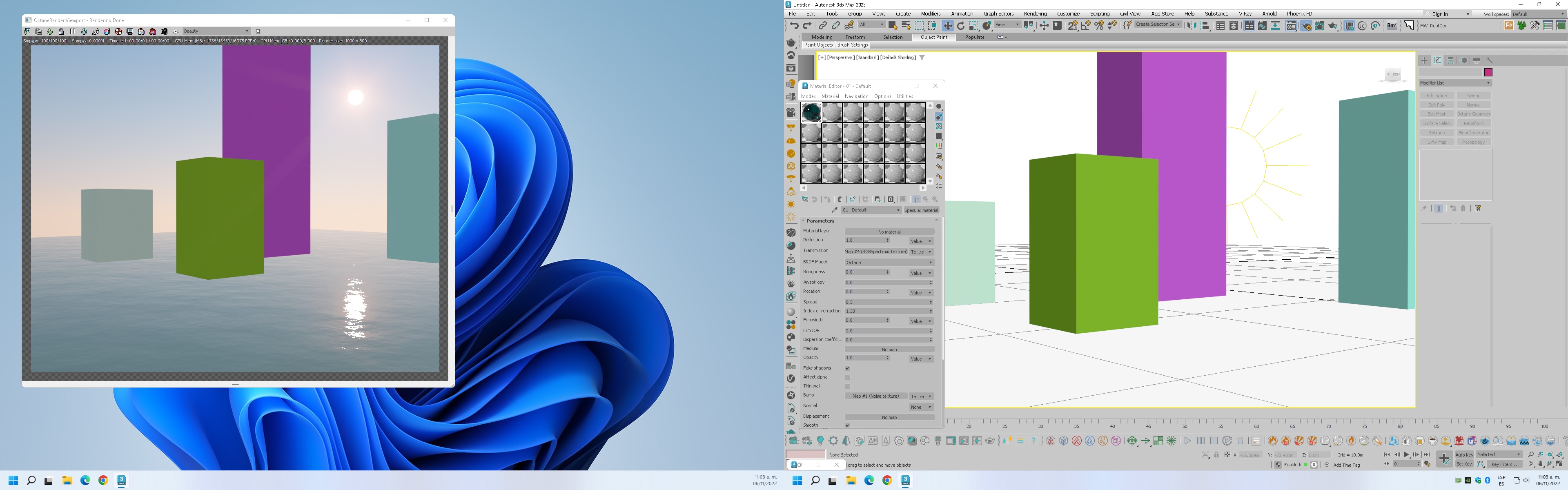The width and height of the screenshot is (1568, 490).
Task: Pick material from object eyedropper
Action: click(x=835, y=210)
